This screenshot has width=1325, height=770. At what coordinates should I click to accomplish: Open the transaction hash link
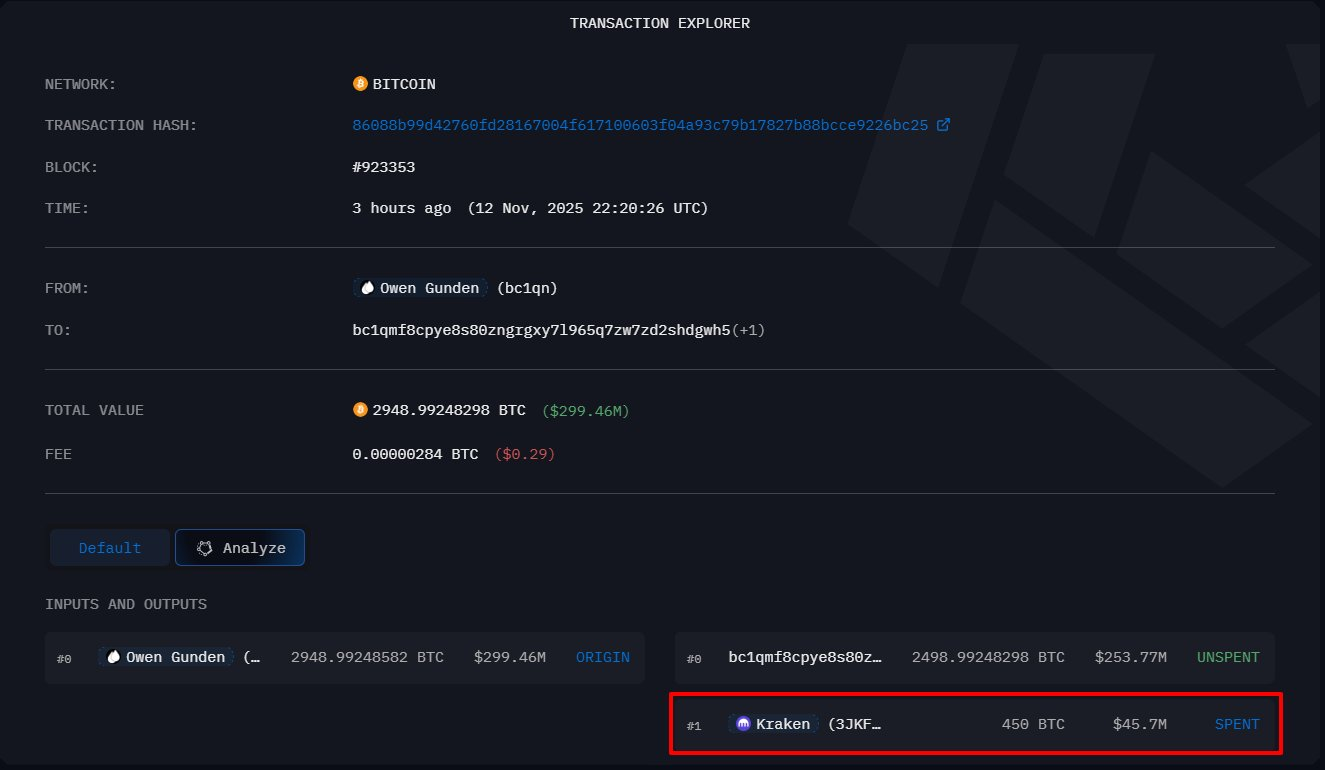point(640,126)
